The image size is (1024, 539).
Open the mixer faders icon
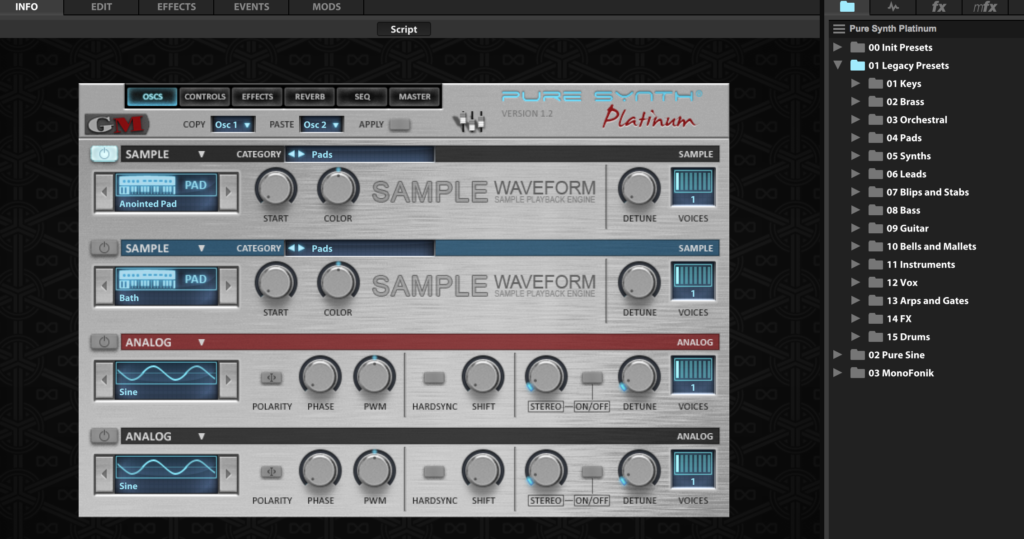[x=469, y=122]
